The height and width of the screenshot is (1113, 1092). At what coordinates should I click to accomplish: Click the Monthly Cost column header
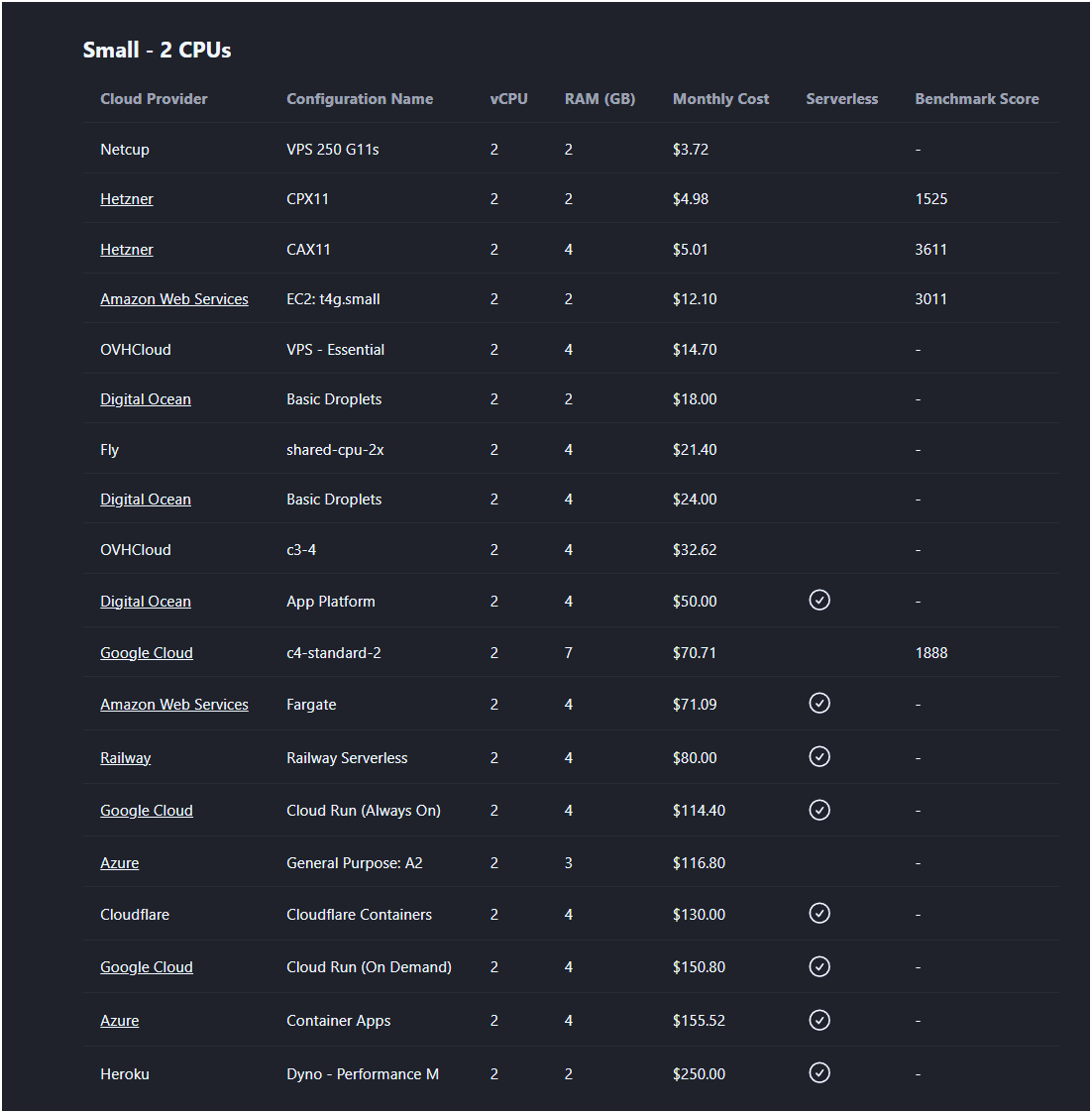(x=720, y=98)
